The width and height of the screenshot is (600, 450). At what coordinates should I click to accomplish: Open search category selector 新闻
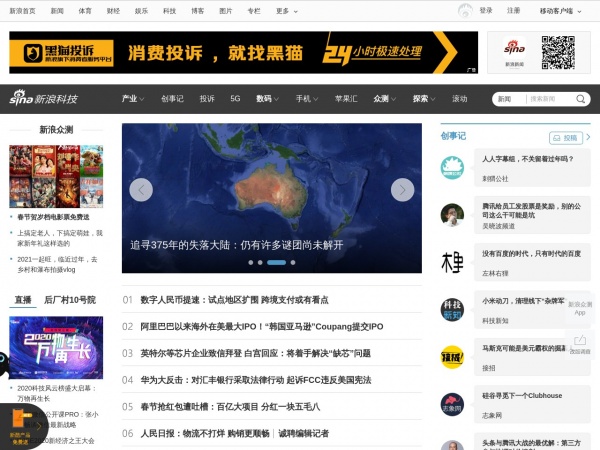pyautogui.click(x=504, y=99)
